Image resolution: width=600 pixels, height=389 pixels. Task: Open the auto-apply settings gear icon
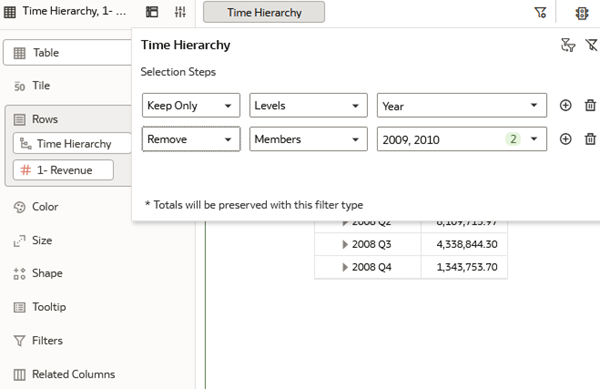(x=582, y=13)
